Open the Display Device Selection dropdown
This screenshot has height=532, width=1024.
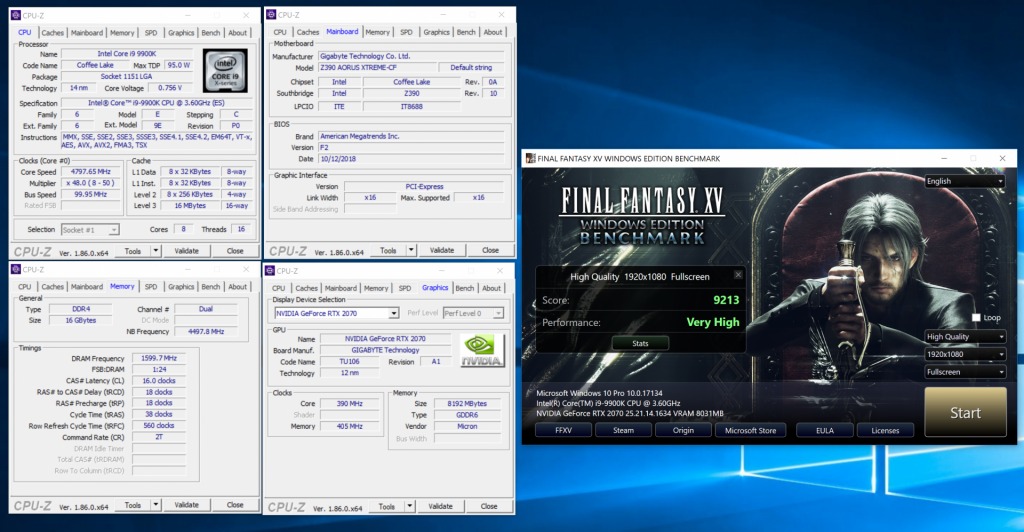pyautogui.click(x=336, y=313)
